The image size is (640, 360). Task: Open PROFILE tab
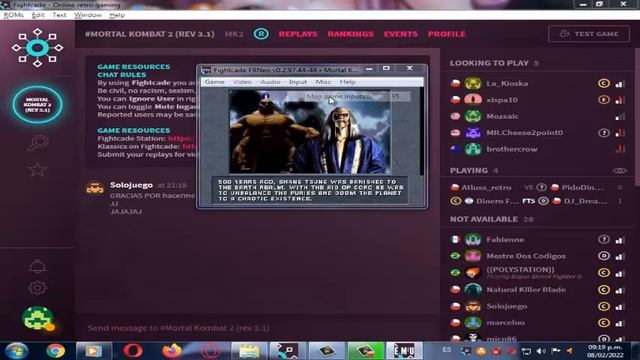(447, 34)
